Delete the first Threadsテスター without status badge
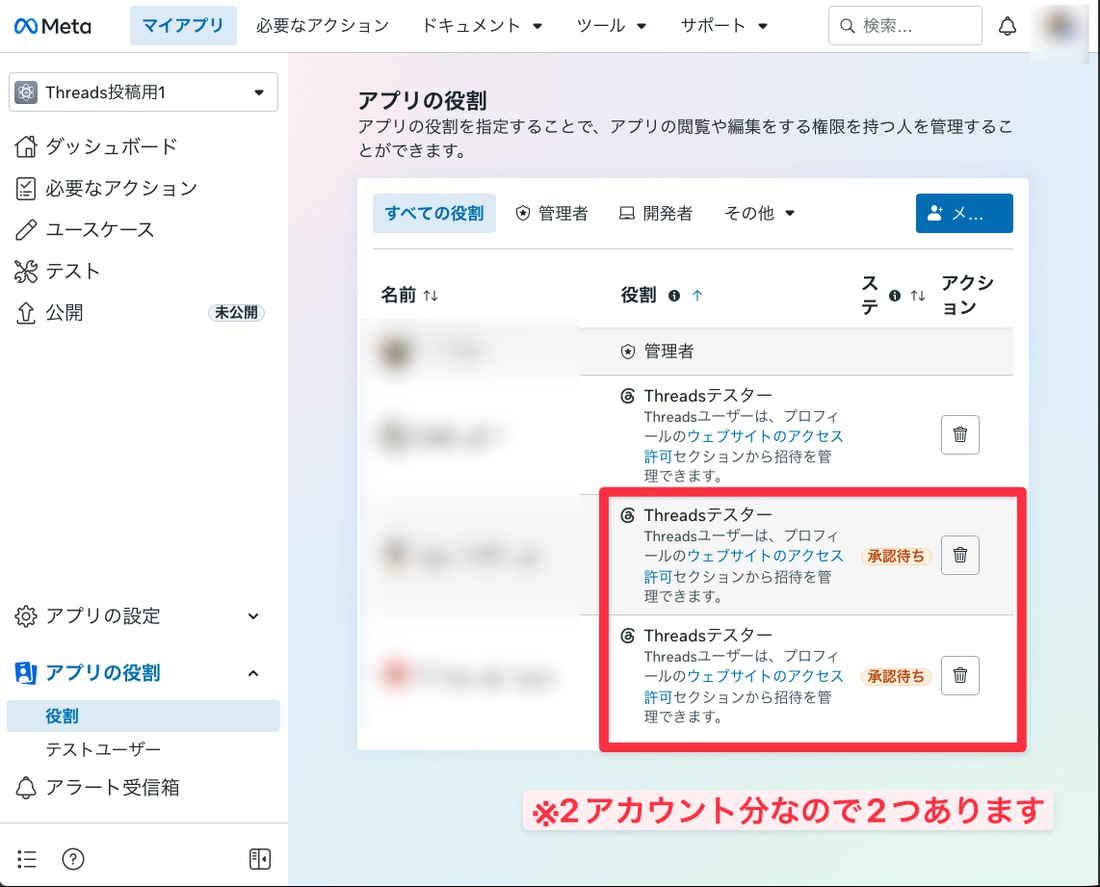Screen dimensions: 1100x887 tap(960, 435)
